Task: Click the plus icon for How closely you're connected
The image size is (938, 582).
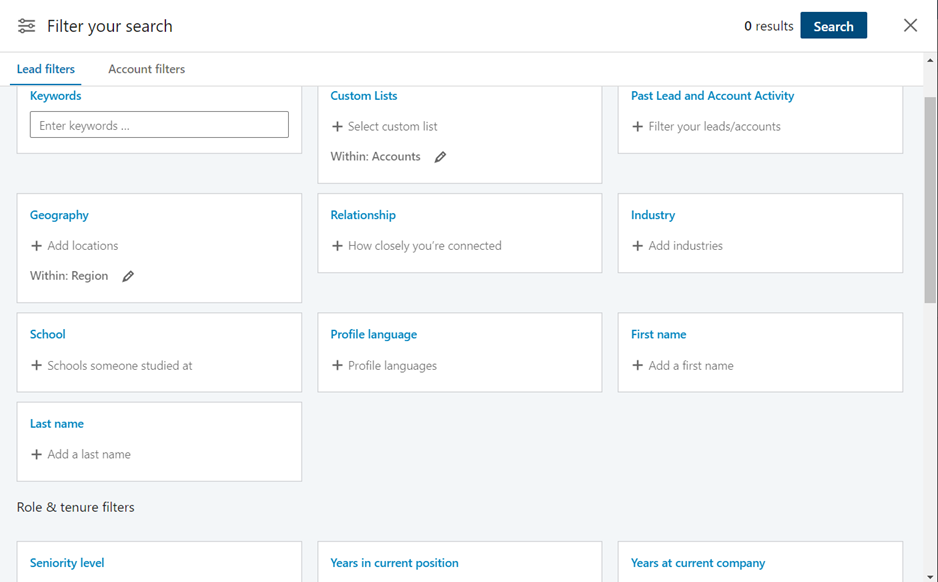Action: pyautogui.click(x=337, y=246)
